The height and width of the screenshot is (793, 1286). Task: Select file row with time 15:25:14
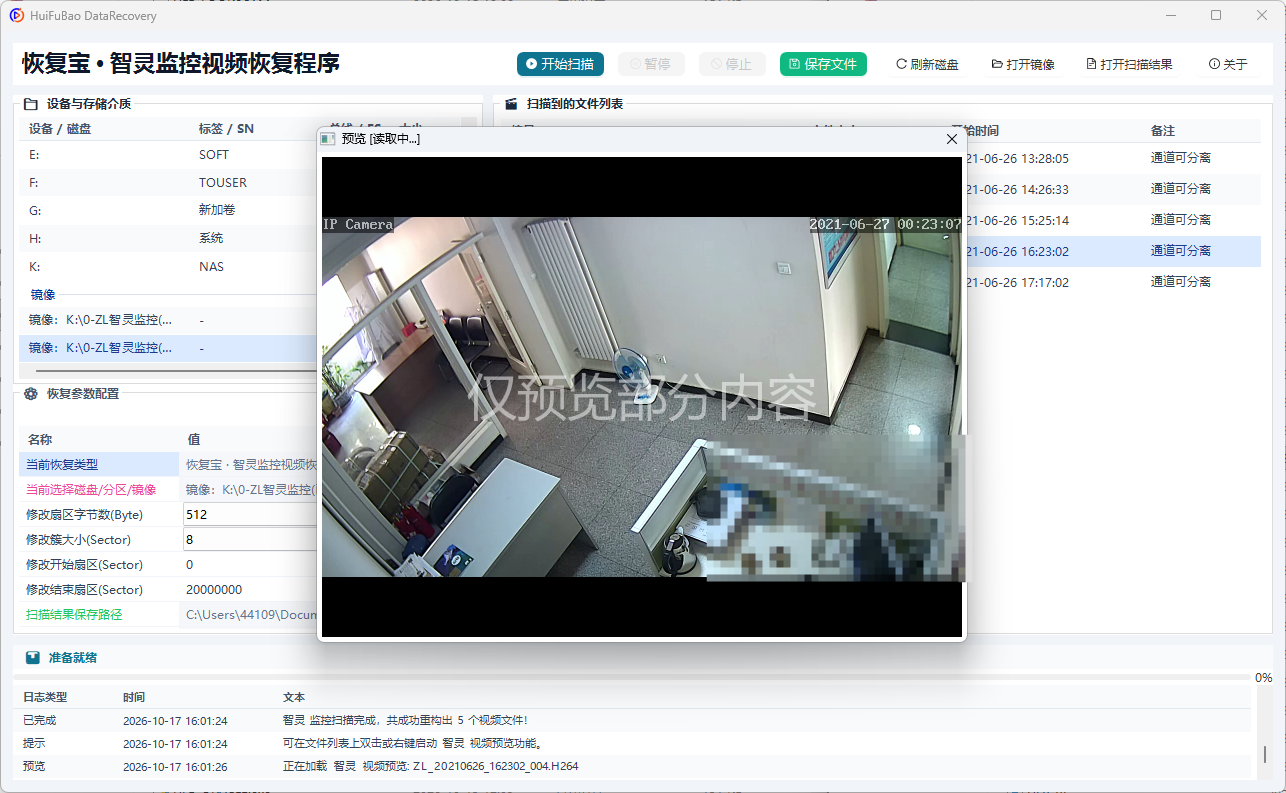point(1114,220)
